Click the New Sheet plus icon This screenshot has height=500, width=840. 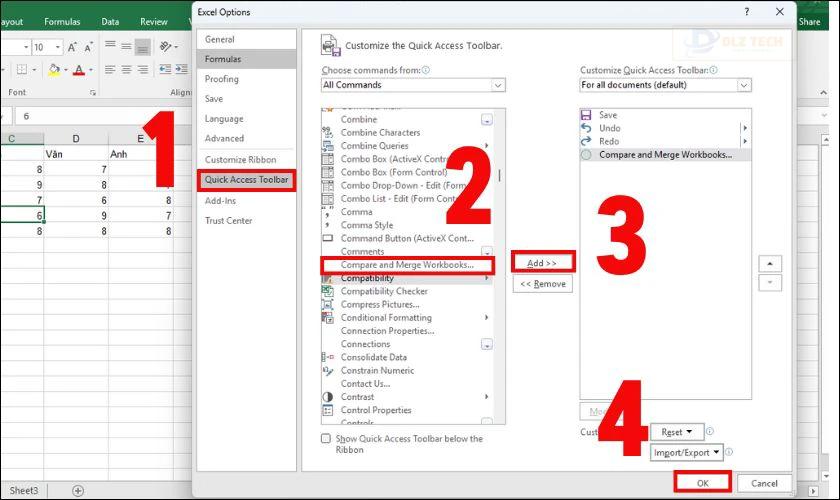pos(78,490)
